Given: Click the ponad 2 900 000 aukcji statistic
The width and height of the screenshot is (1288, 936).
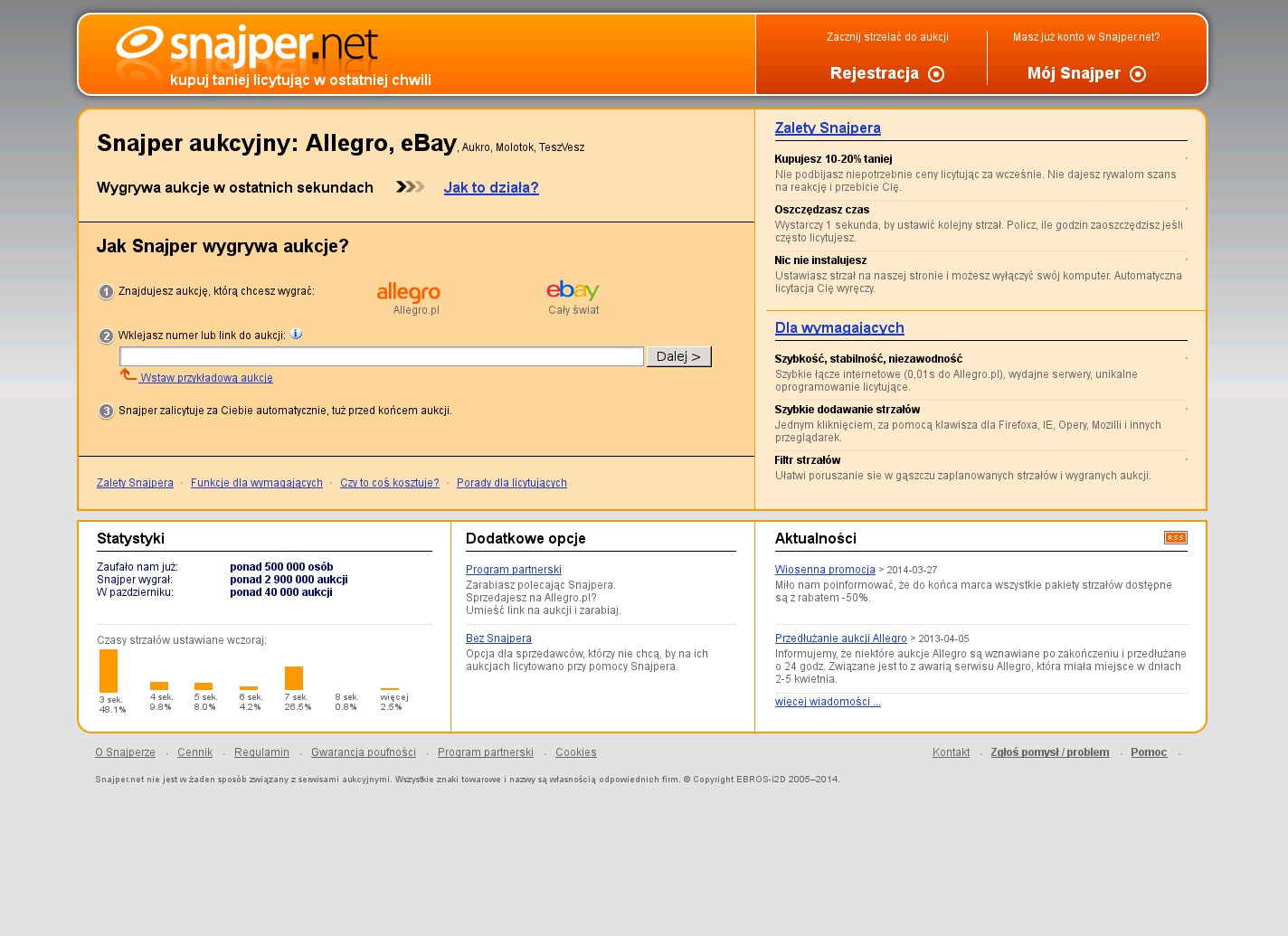Looking at the screenshot, I should (289, 580).
